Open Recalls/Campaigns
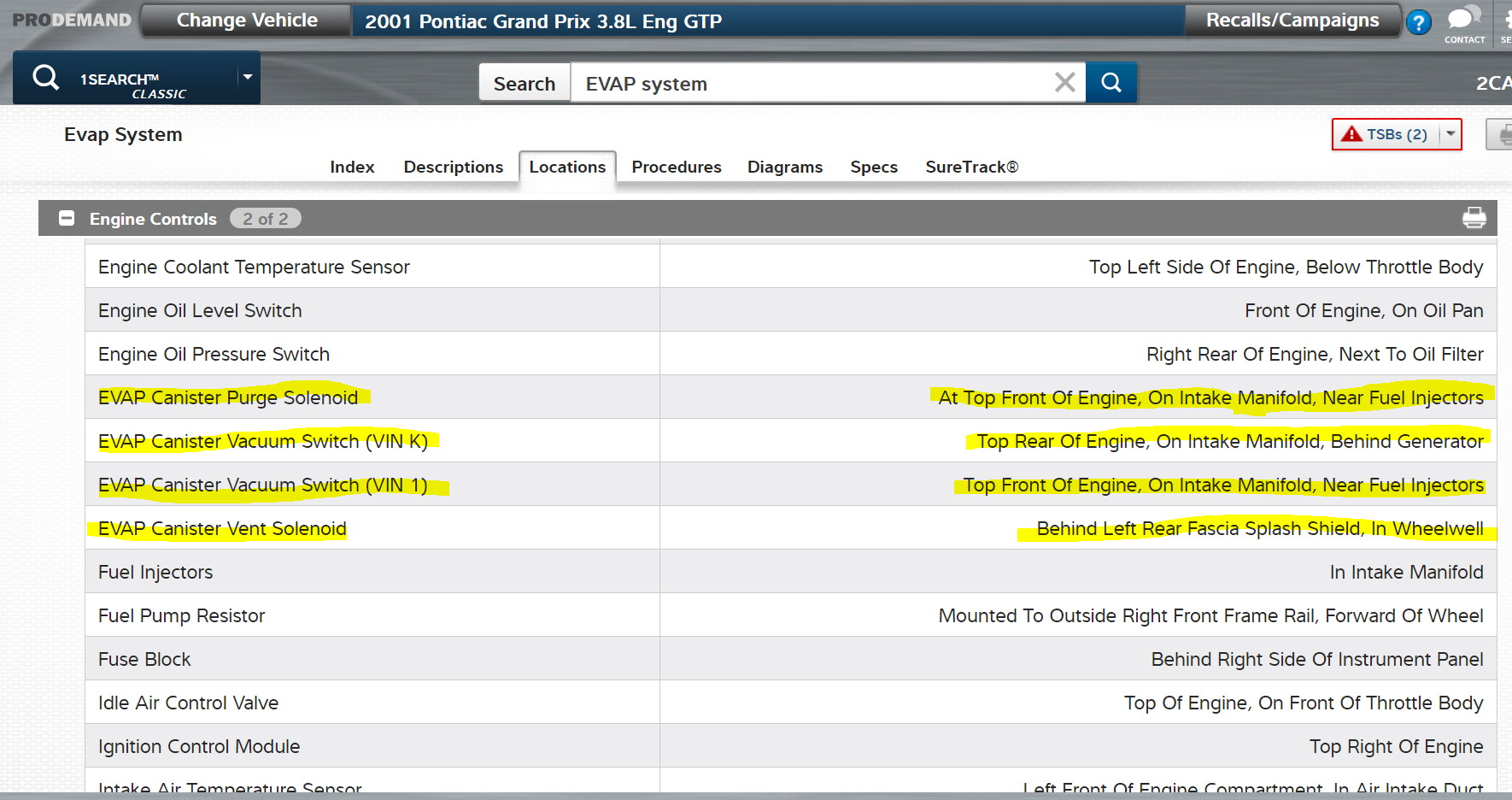Image resolution: width=1512 pixels, height=800 pixels. [x=1292, y=21]
